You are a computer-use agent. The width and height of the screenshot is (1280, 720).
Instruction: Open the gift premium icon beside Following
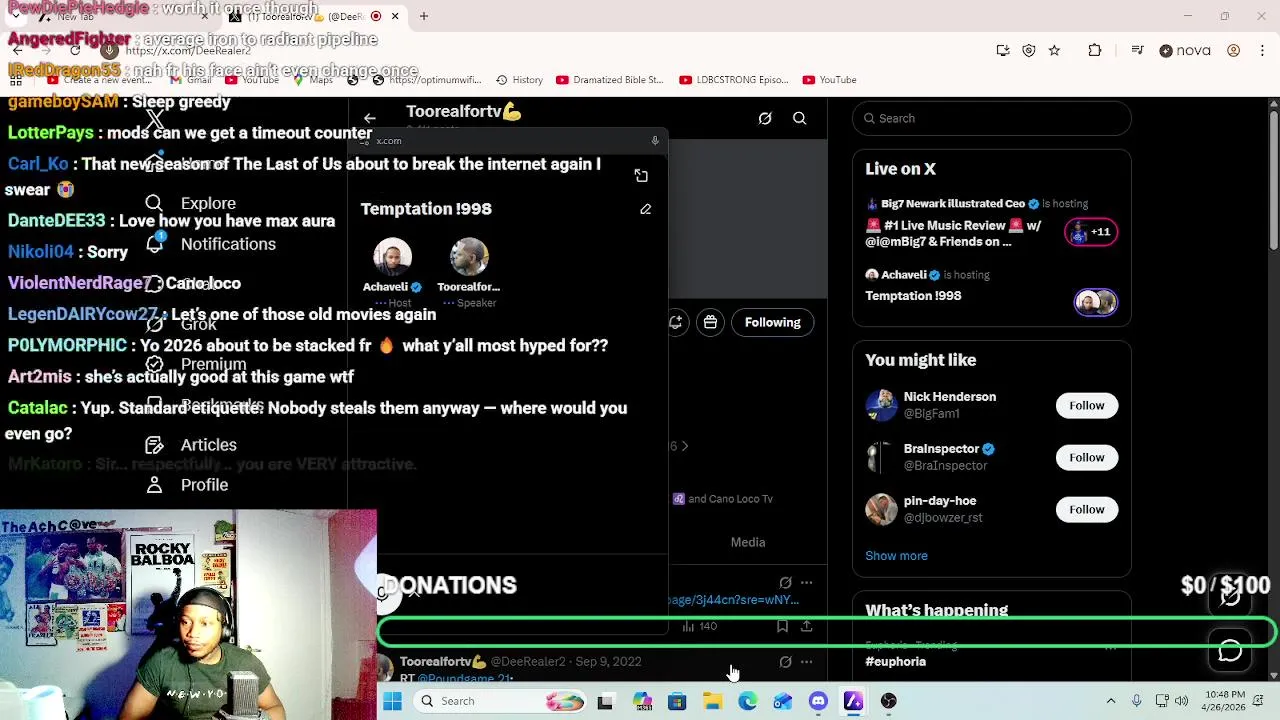[x=710, y=322]
